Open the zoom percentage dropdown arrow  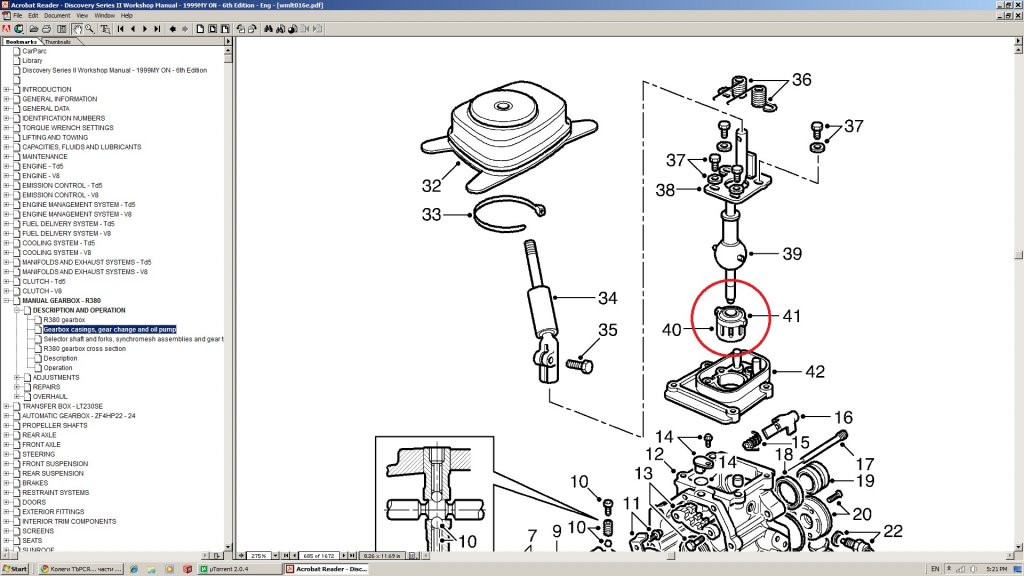276,556
